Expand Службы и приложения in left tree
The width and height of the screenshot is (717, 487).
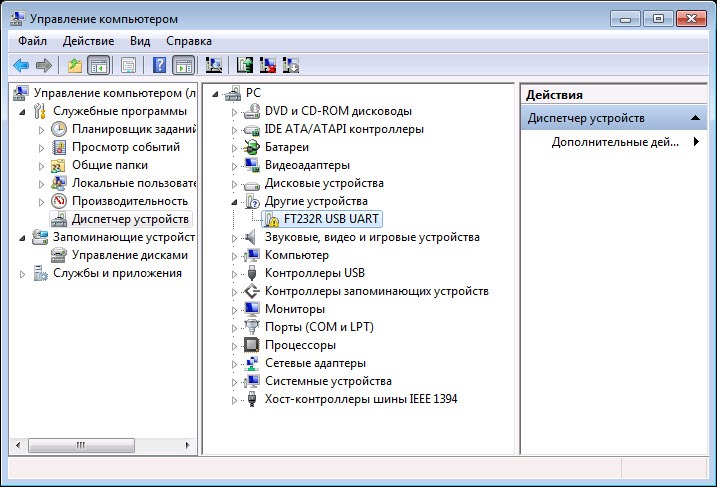point(22,274)
